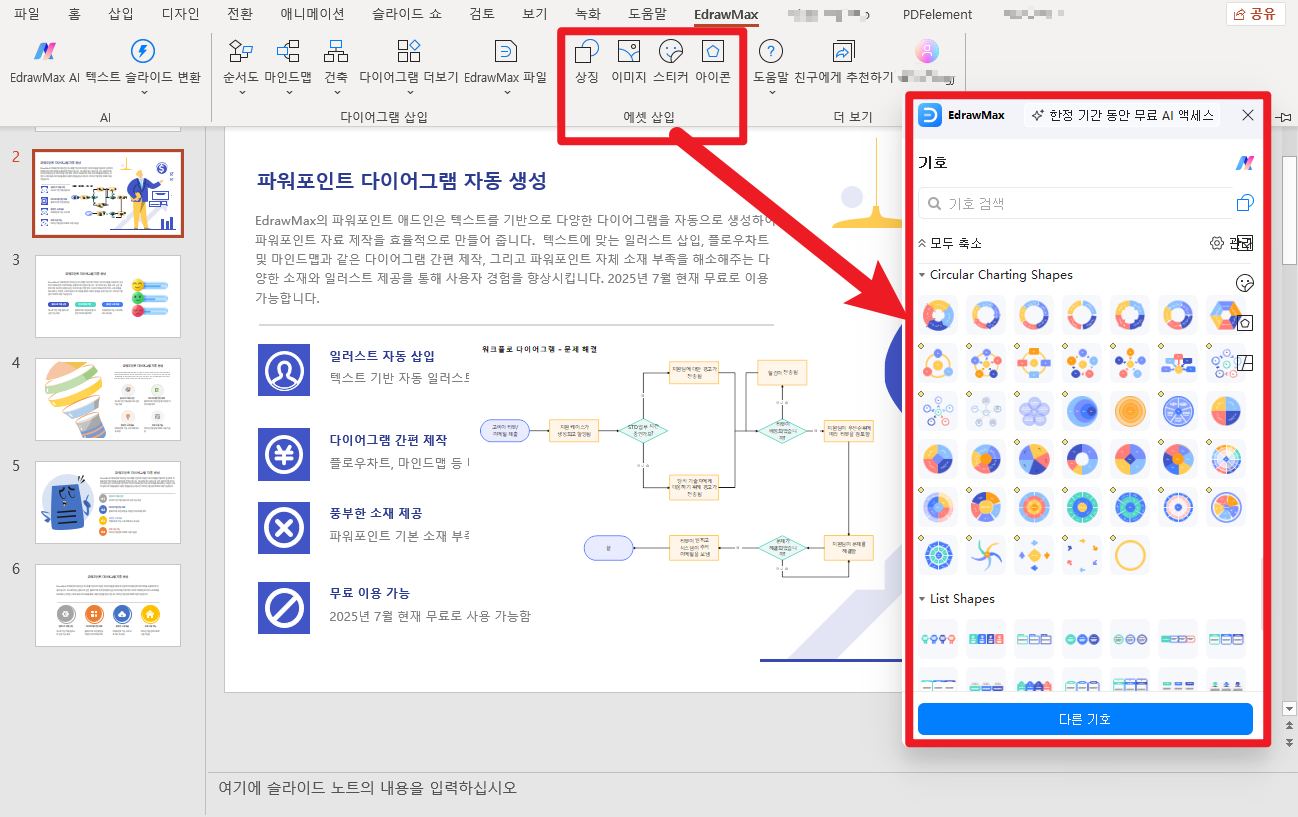Viewport: 1298px width, 817px height.
Task: Open the 도움말 help icon
Action: pyautogui.click(x=770, y=52)
